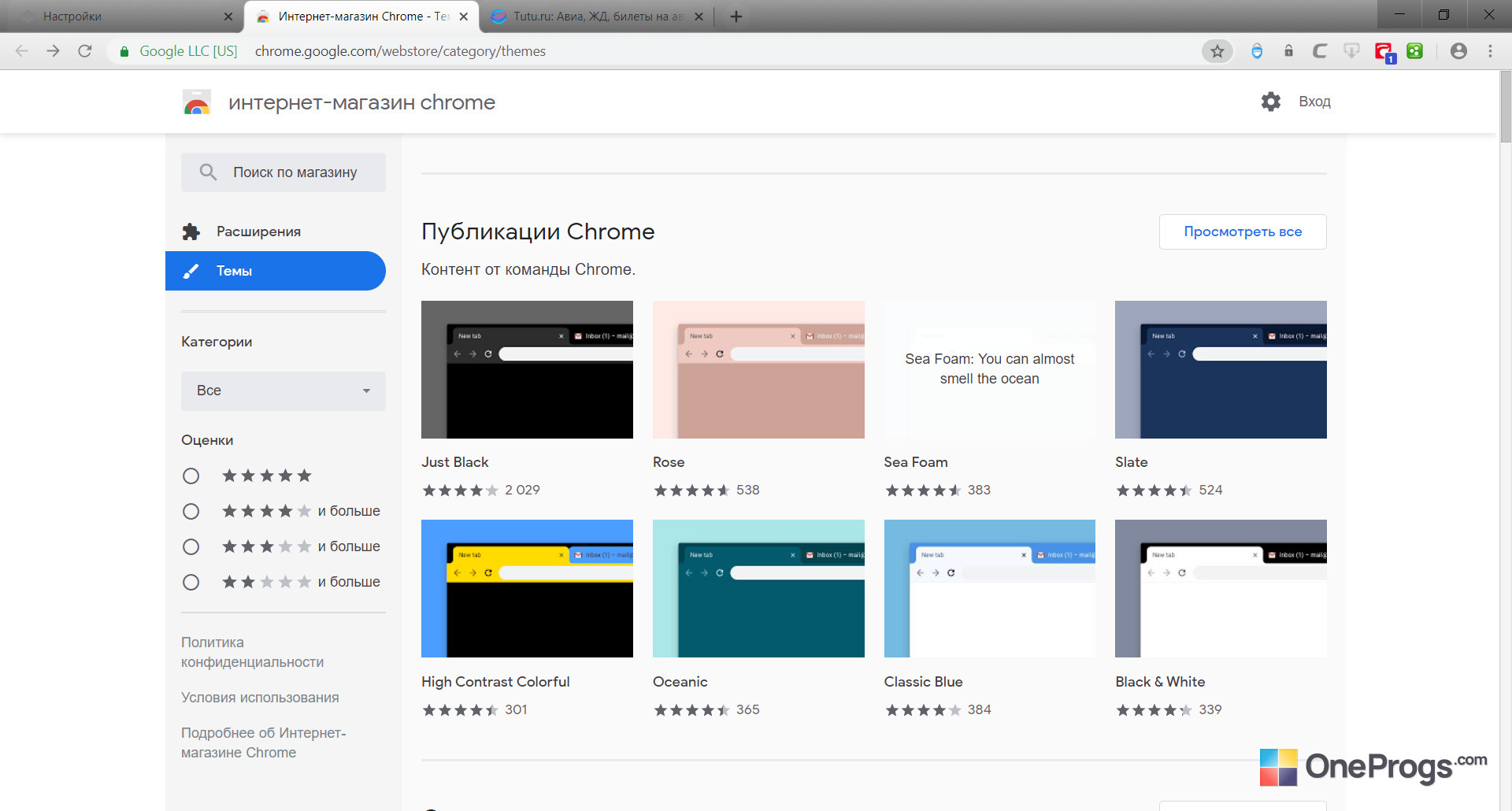Click the Just Black theme title
Screen dimensions: 1512x811
coord(455,462)
